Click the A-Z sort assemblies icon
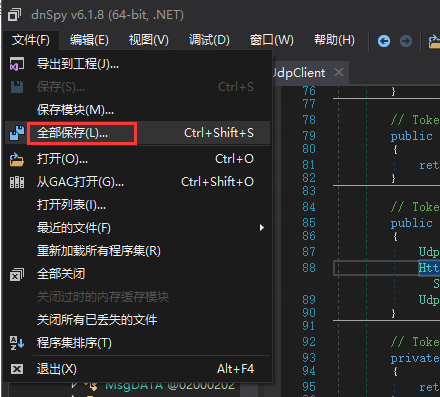440x397 pixels. pyautogui.click(x=17, y=343)
